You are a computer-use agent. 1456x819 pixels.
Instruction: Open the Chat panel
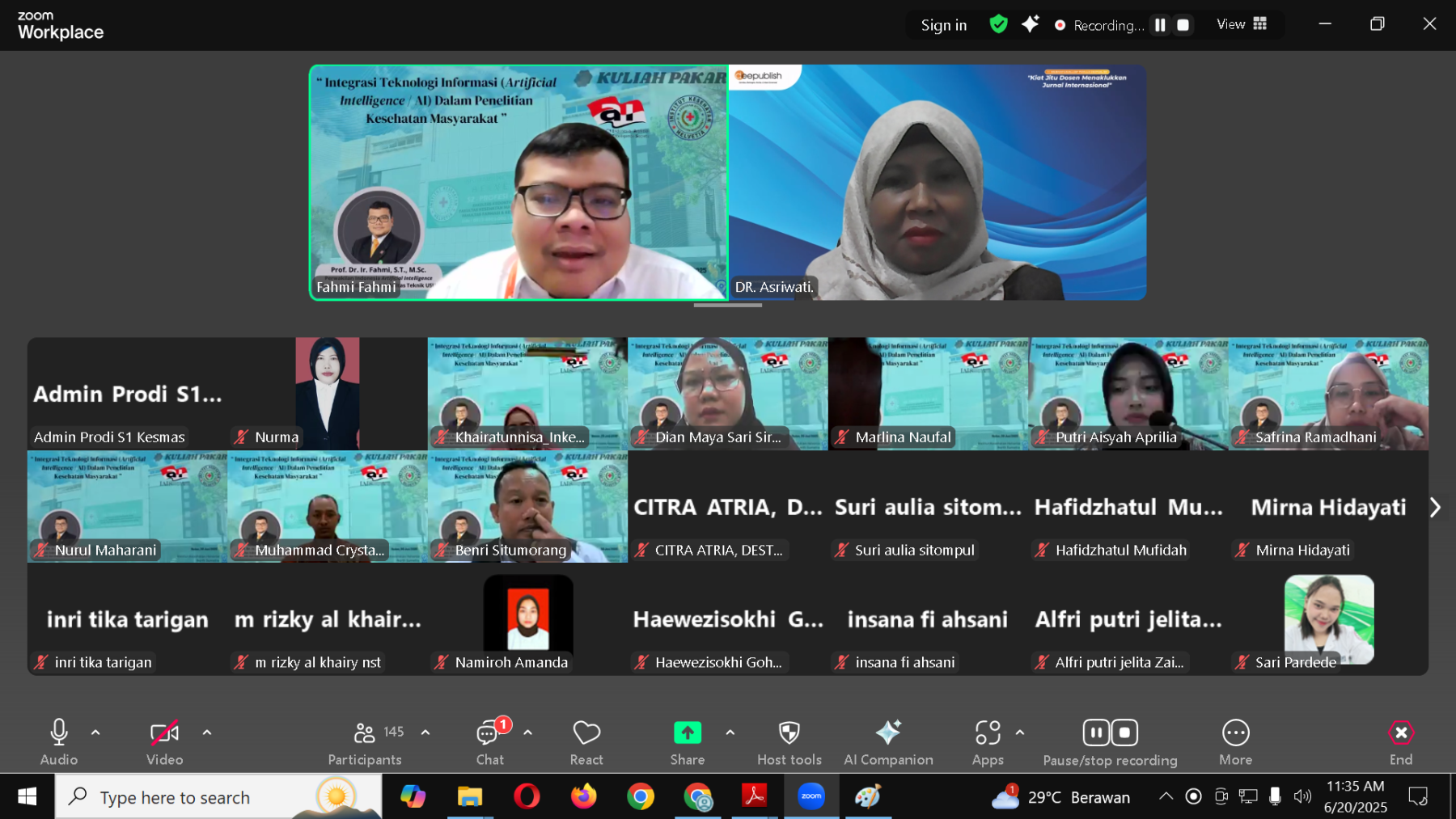click(x=489, y=740)
